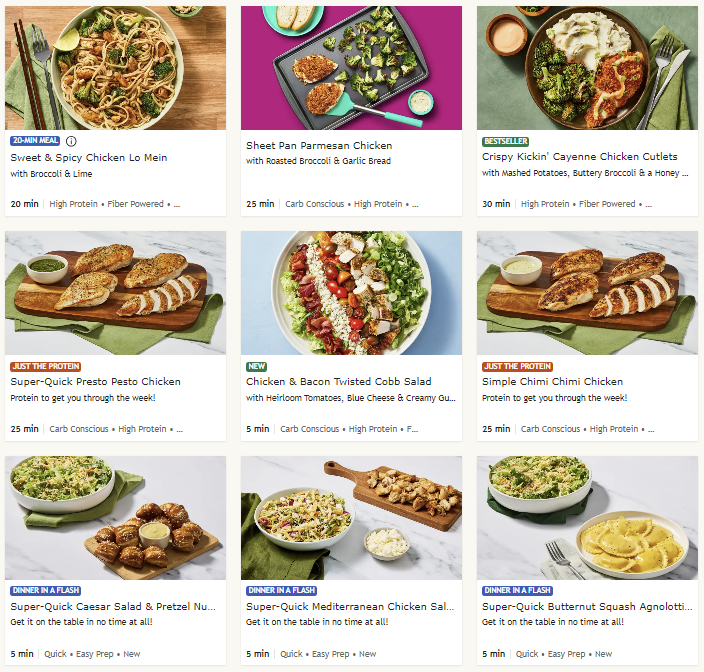The height and width of the screenshot is (672, 704).
Task: Open Simple Chimi Chimi Chicken title
Action: pyautogui.click(x=552, y=382)
